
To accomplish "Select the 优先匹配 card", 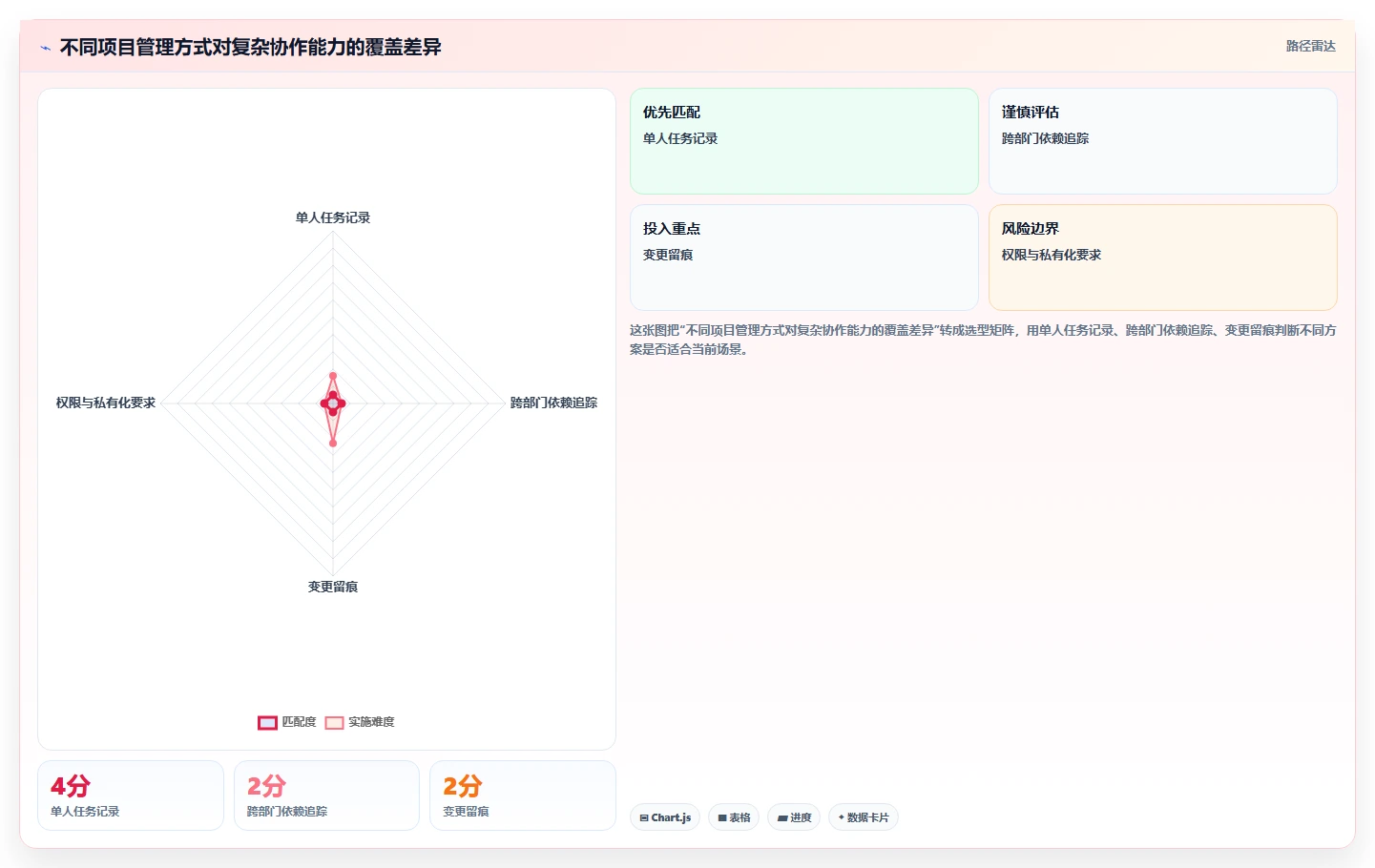I will point(804,141).
